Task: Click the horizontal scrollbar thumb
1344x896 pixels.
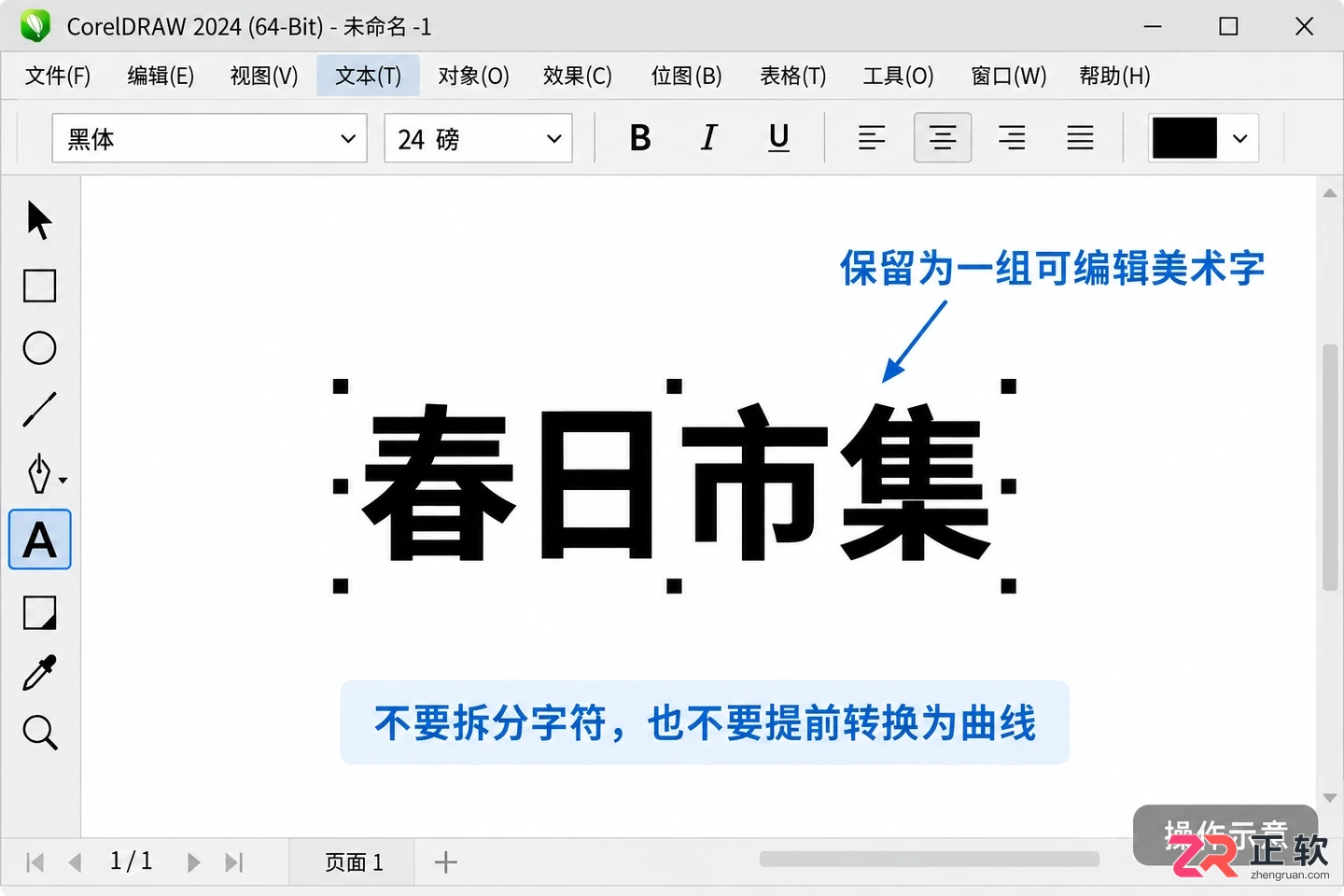Action: pos(930,859)
